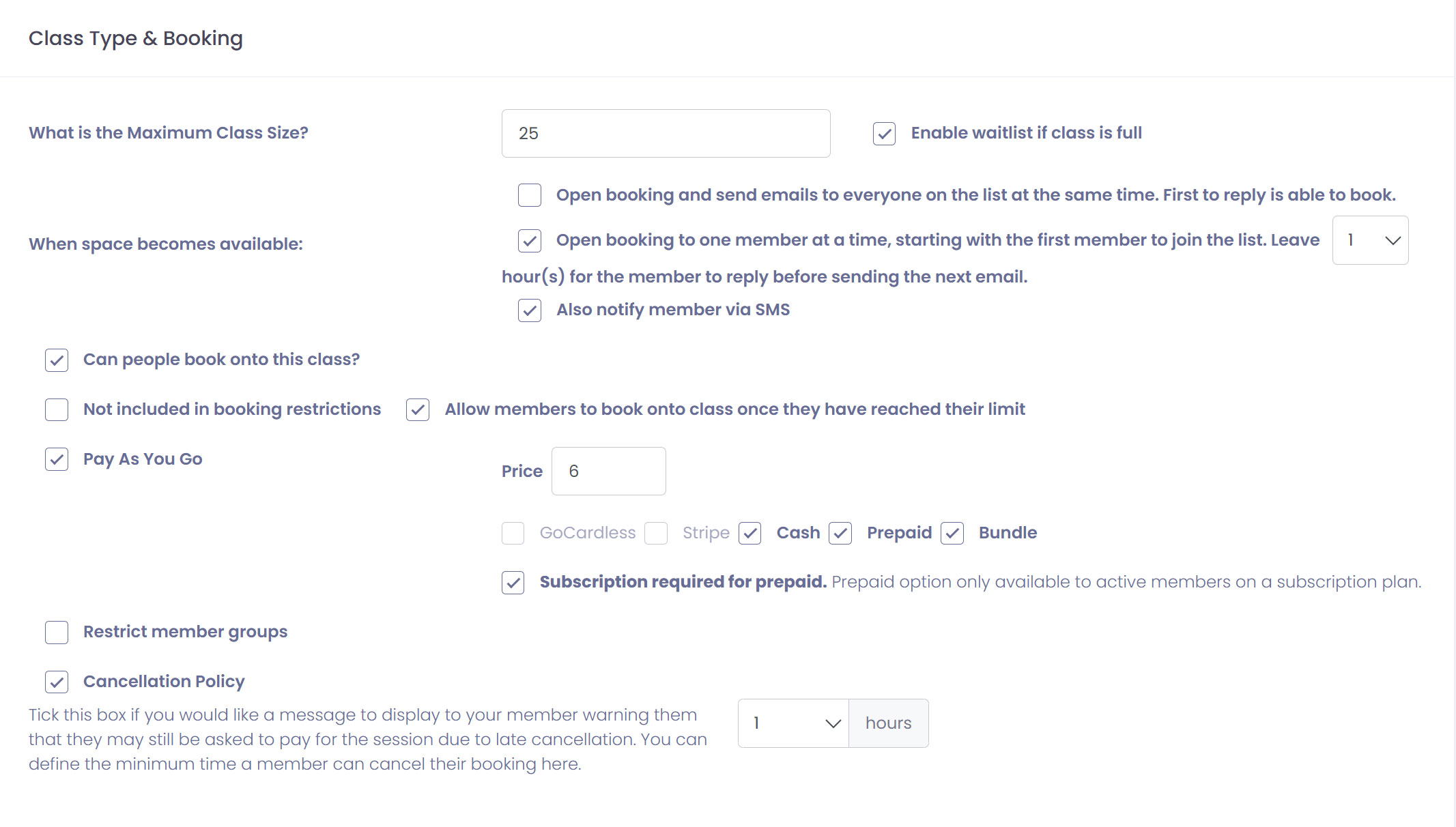Viewport: 1456px width, 827px height.
Task: Click the Maximum Class Size input field
Action: (x=666, y=134)
